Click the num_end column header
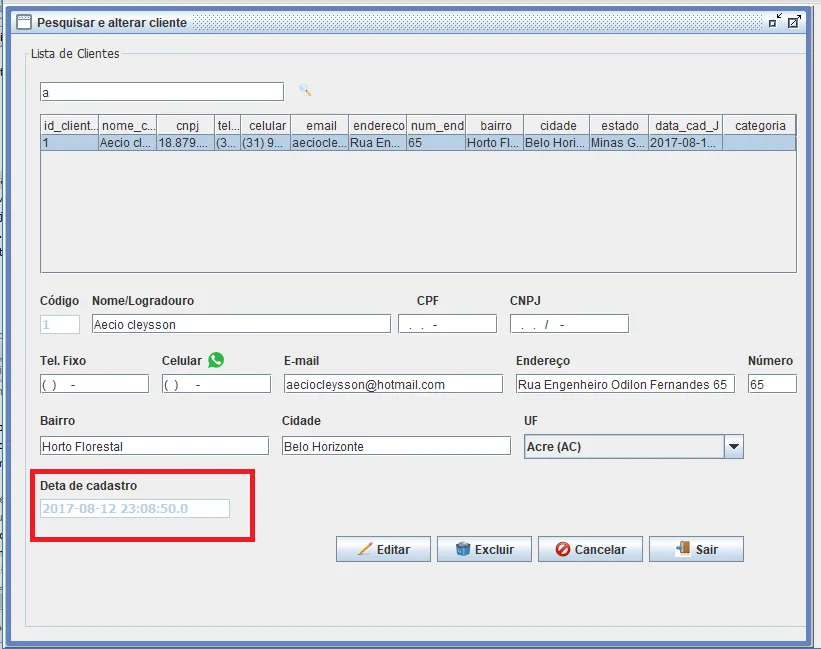This screenshot has height=649, width=821. pyautogui.click(x=436, y=126)
